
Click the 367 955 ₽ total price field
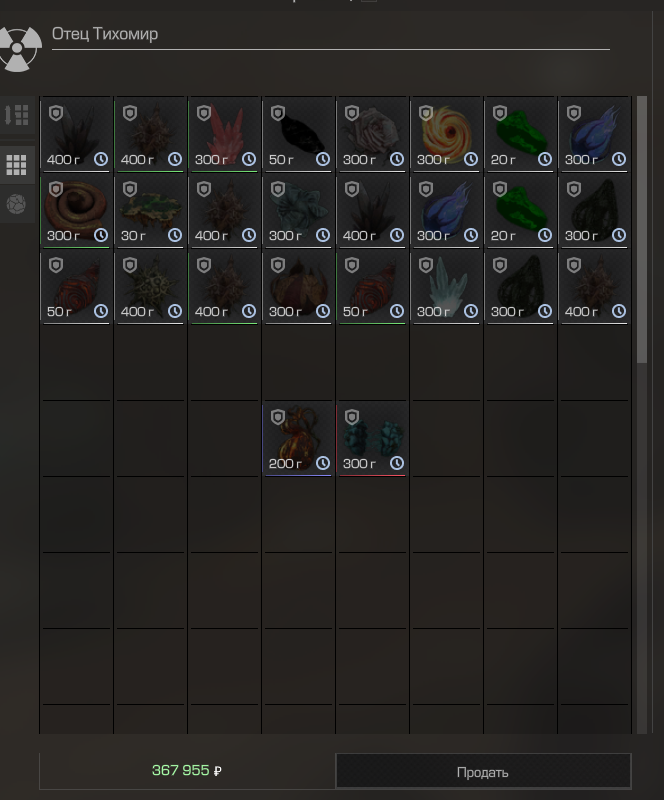click(187, 770)
